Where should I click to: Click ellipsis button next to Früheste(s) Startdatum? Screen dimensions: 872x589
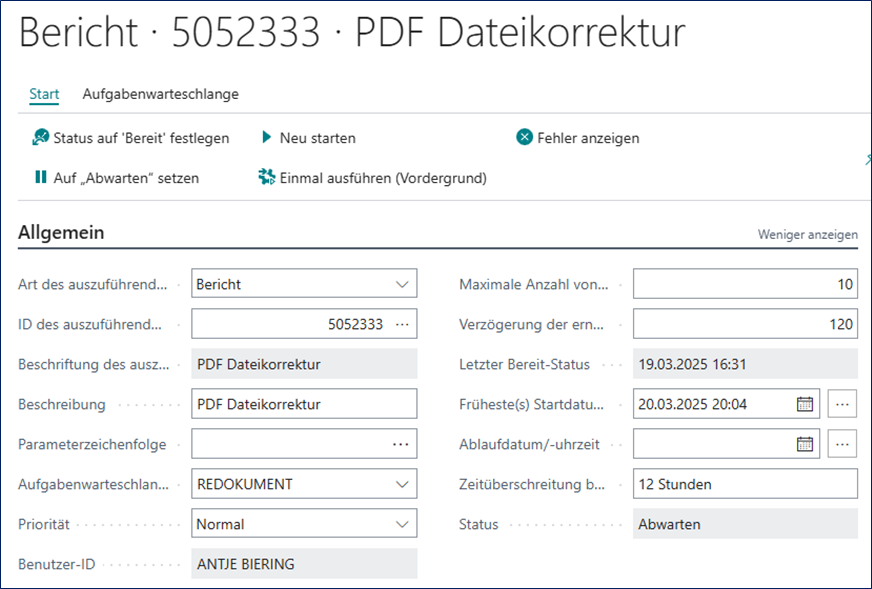(x=843, y=404)
